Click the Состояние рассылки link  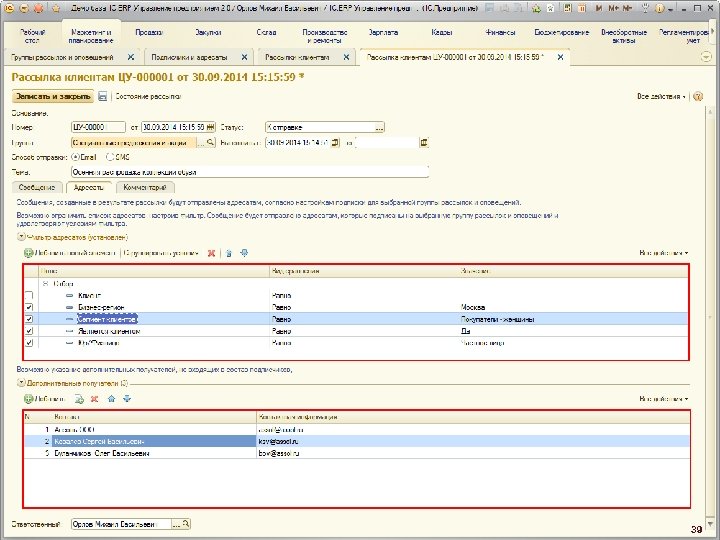147,97
